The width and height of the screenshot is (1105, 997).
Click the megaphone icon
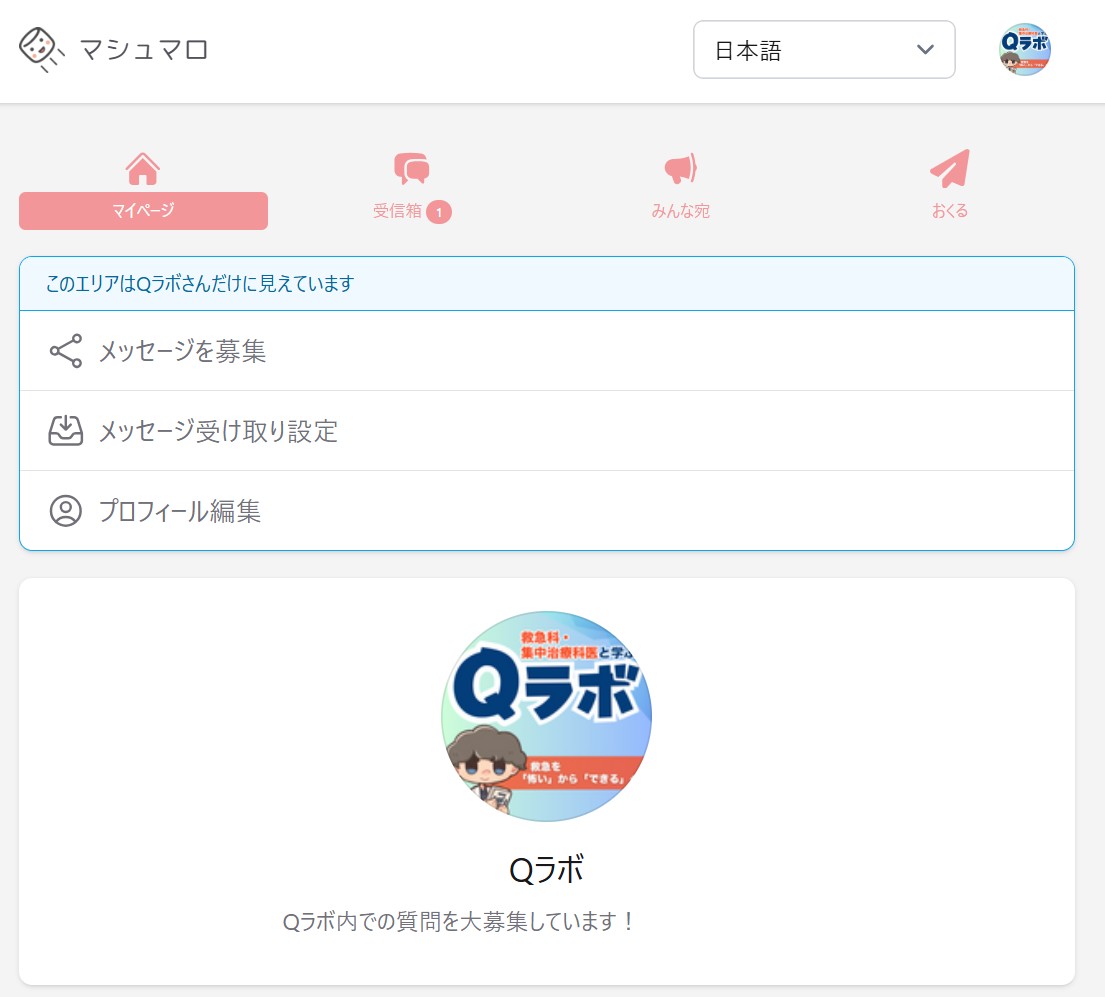[680, 168]
